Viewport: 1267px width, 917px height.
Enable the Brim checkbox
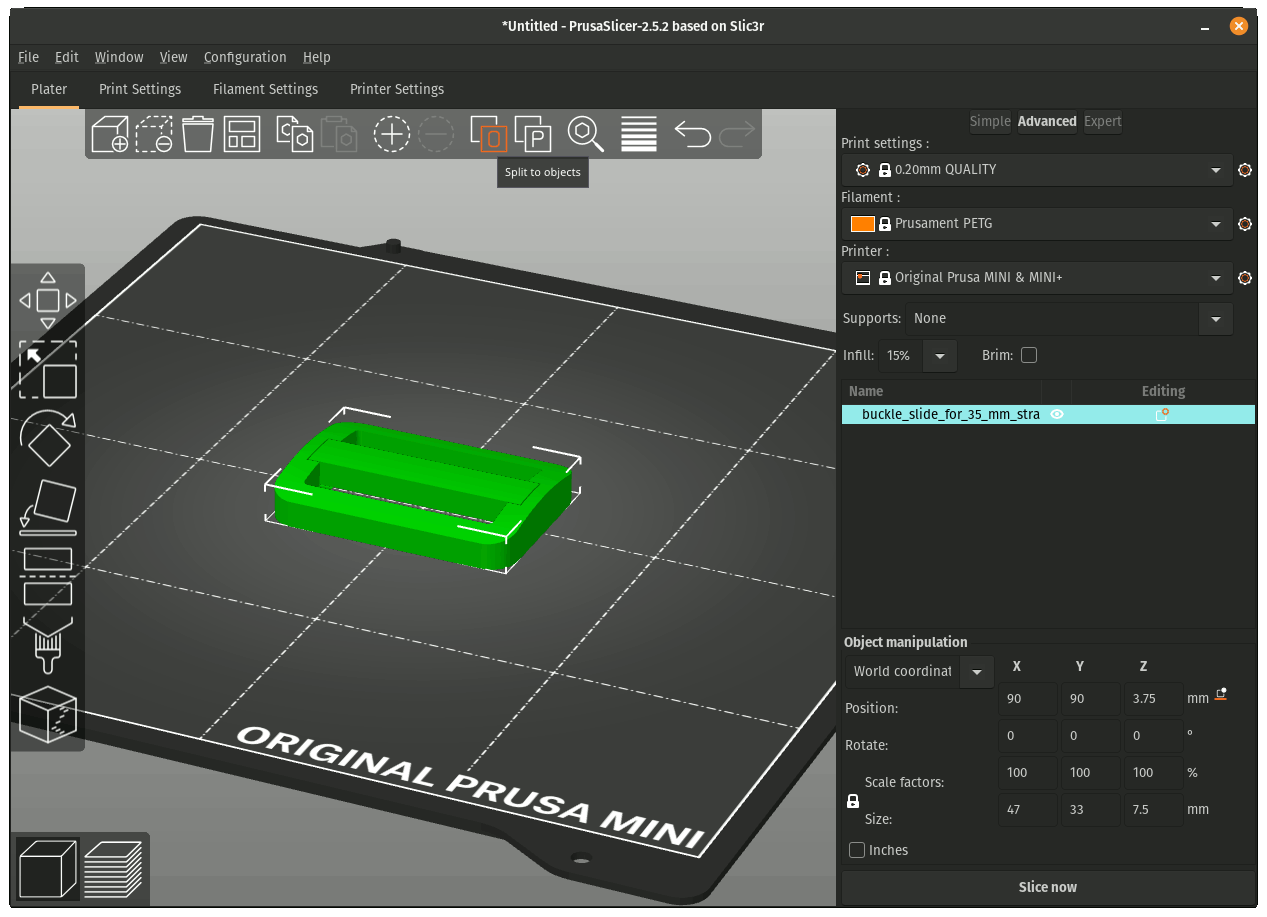(x=1029, y=355)
